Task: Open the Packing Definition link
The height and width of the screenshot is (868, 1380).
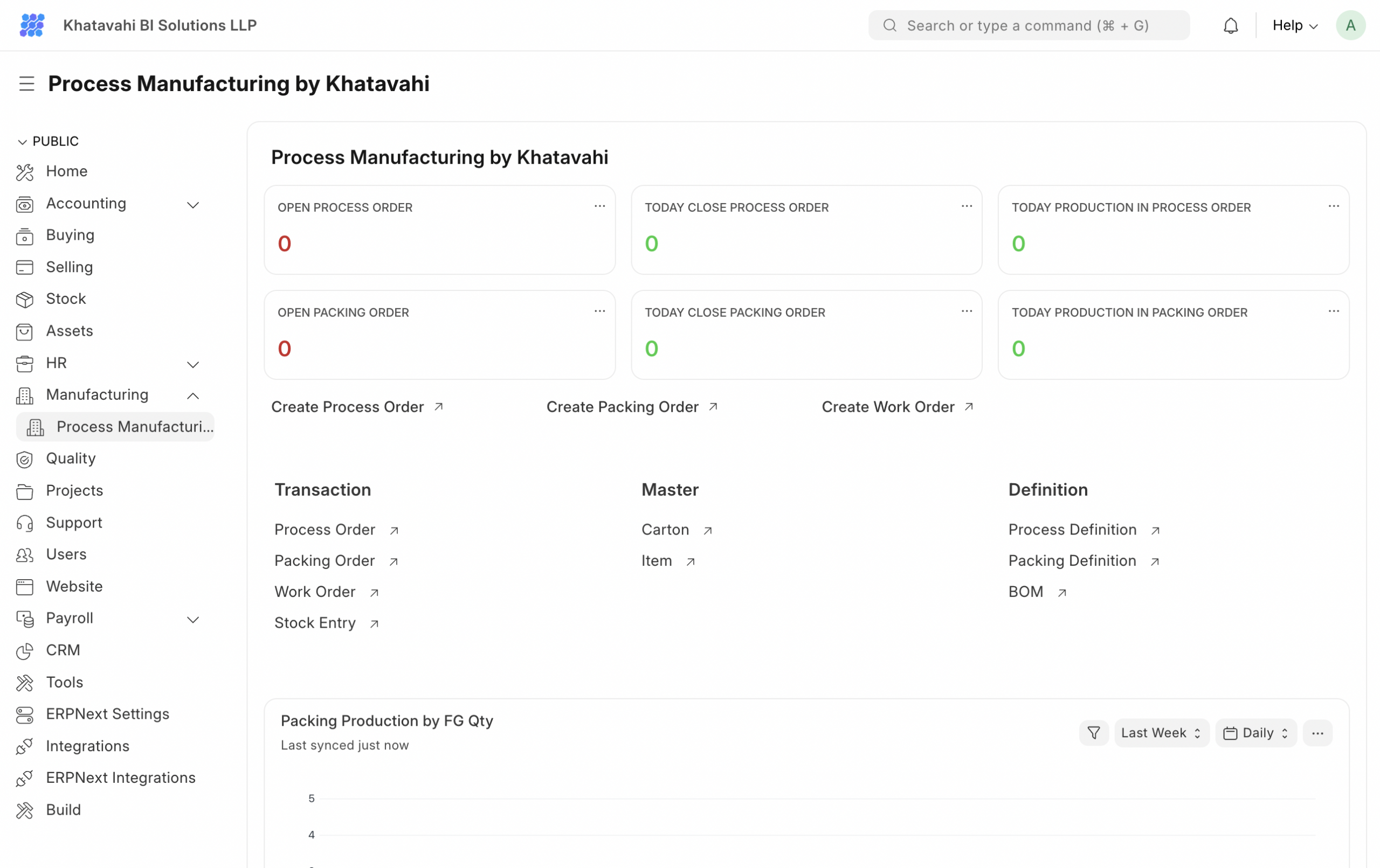Action: point(1072,560)
